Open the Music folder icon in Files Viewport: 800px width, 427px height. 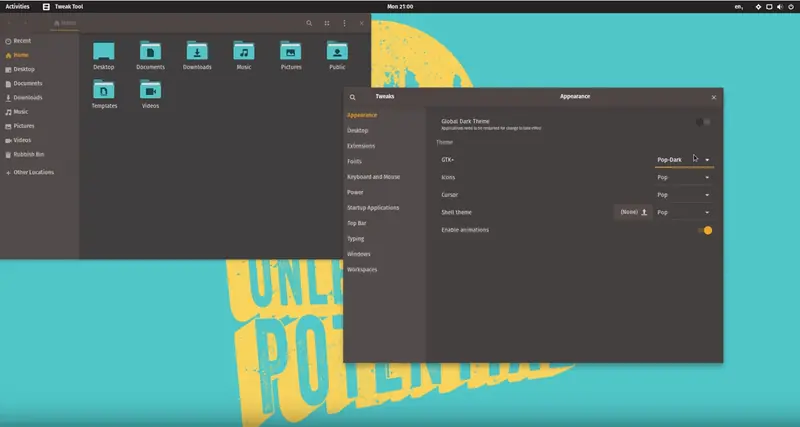coord(244,51)
